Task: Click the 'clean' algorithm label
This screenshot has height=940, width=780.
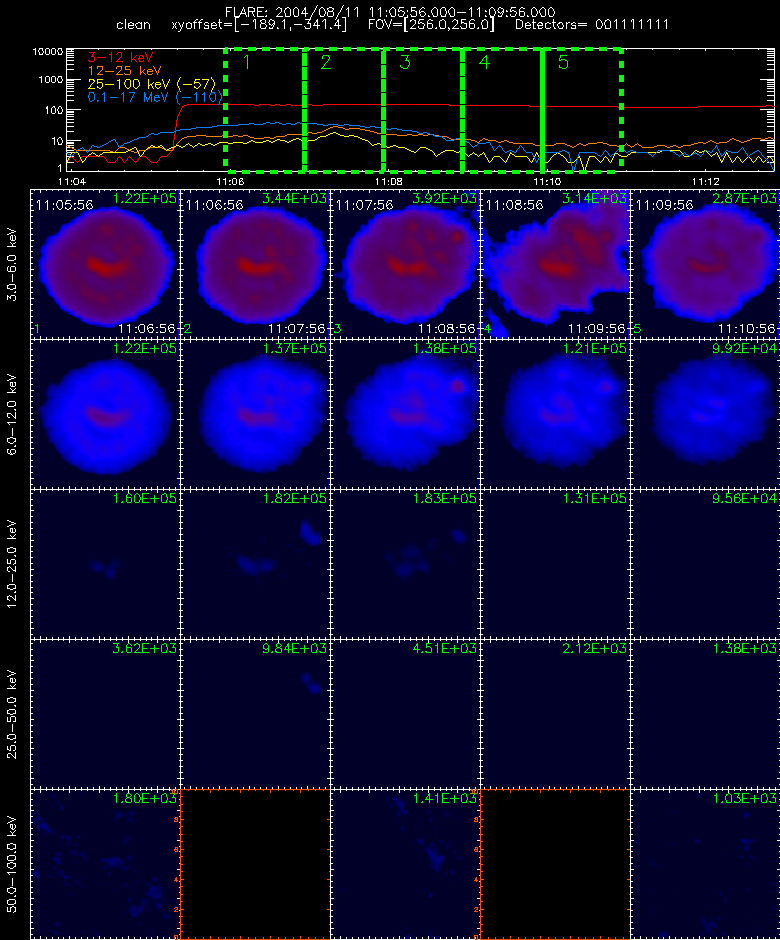Action: click(133, 25)
